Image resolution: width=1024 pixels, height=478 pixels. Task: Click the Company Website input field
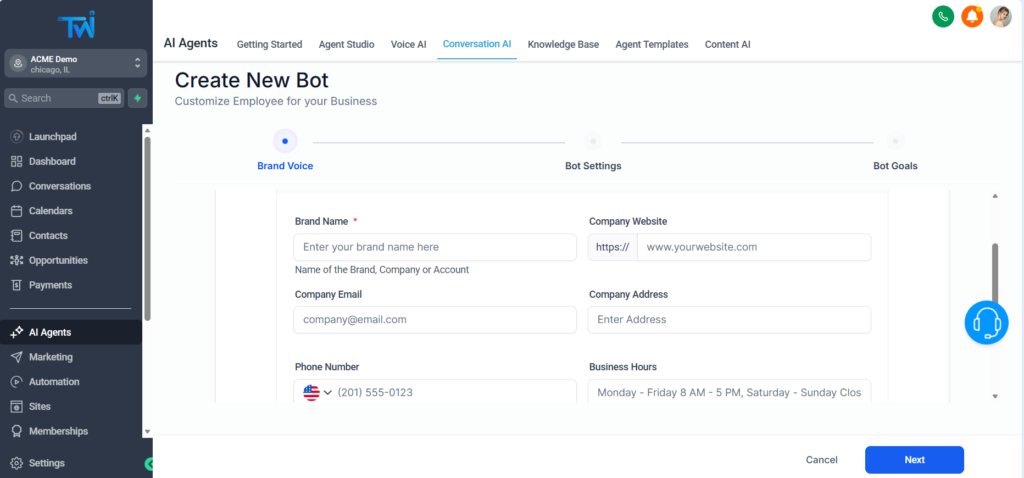pyautogui.click(x=754, y=247)
